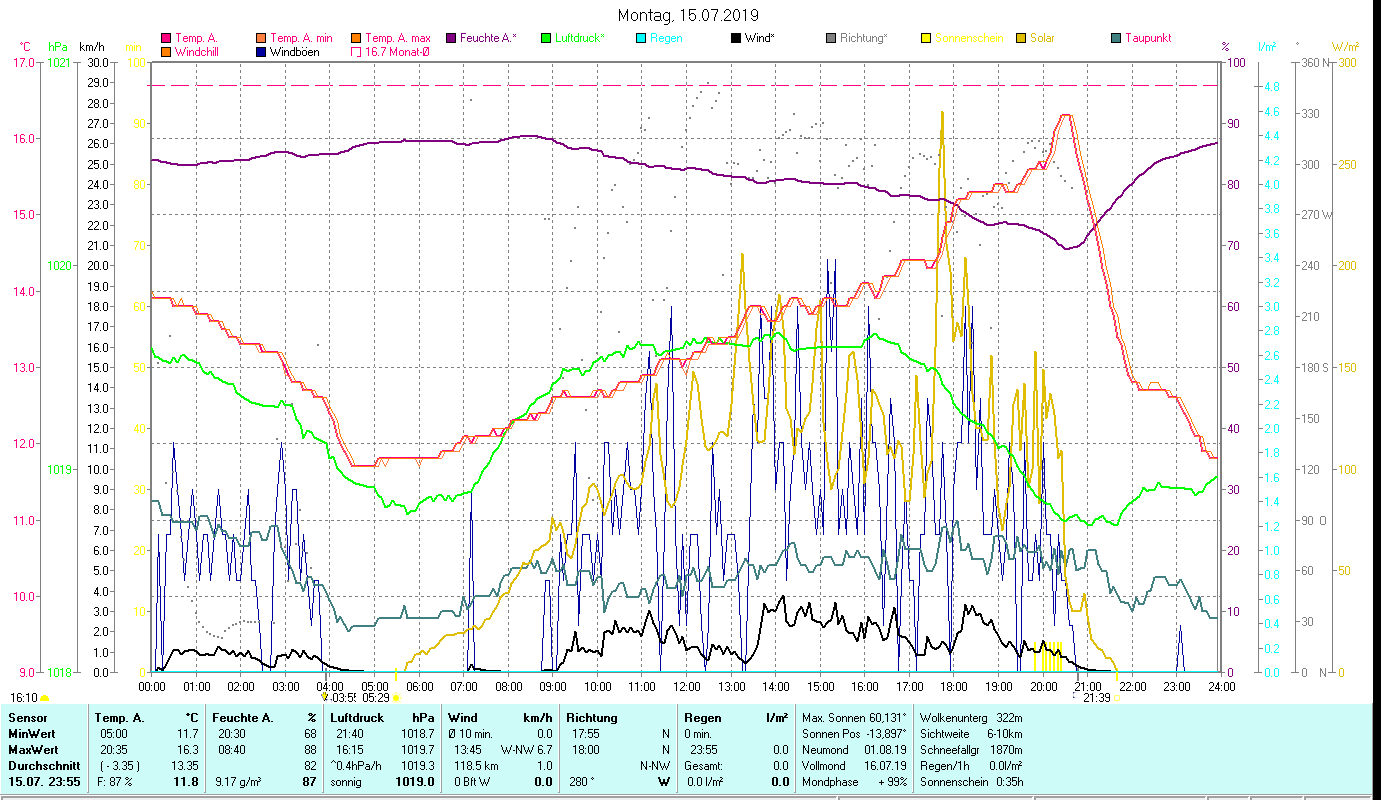Click the "MaxWert" row label
1381x800 pixels.
point(32,749)
